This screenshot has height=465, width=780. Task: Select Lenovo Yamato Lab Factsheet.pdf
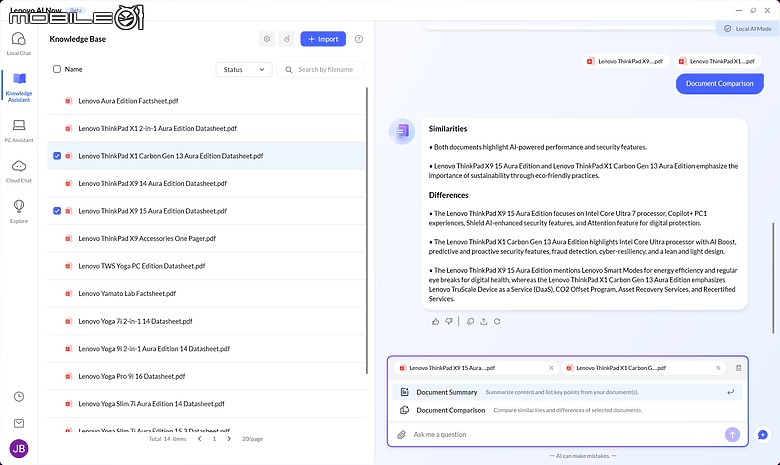click(x=206, y=293)
